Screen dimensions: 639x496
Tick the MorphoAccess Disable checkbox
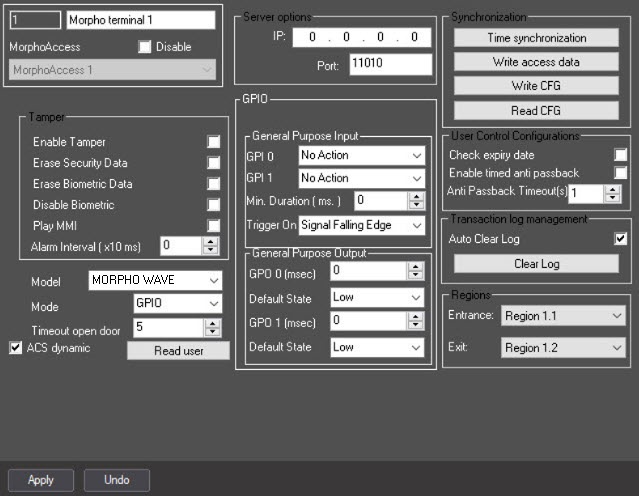(145, 47)
